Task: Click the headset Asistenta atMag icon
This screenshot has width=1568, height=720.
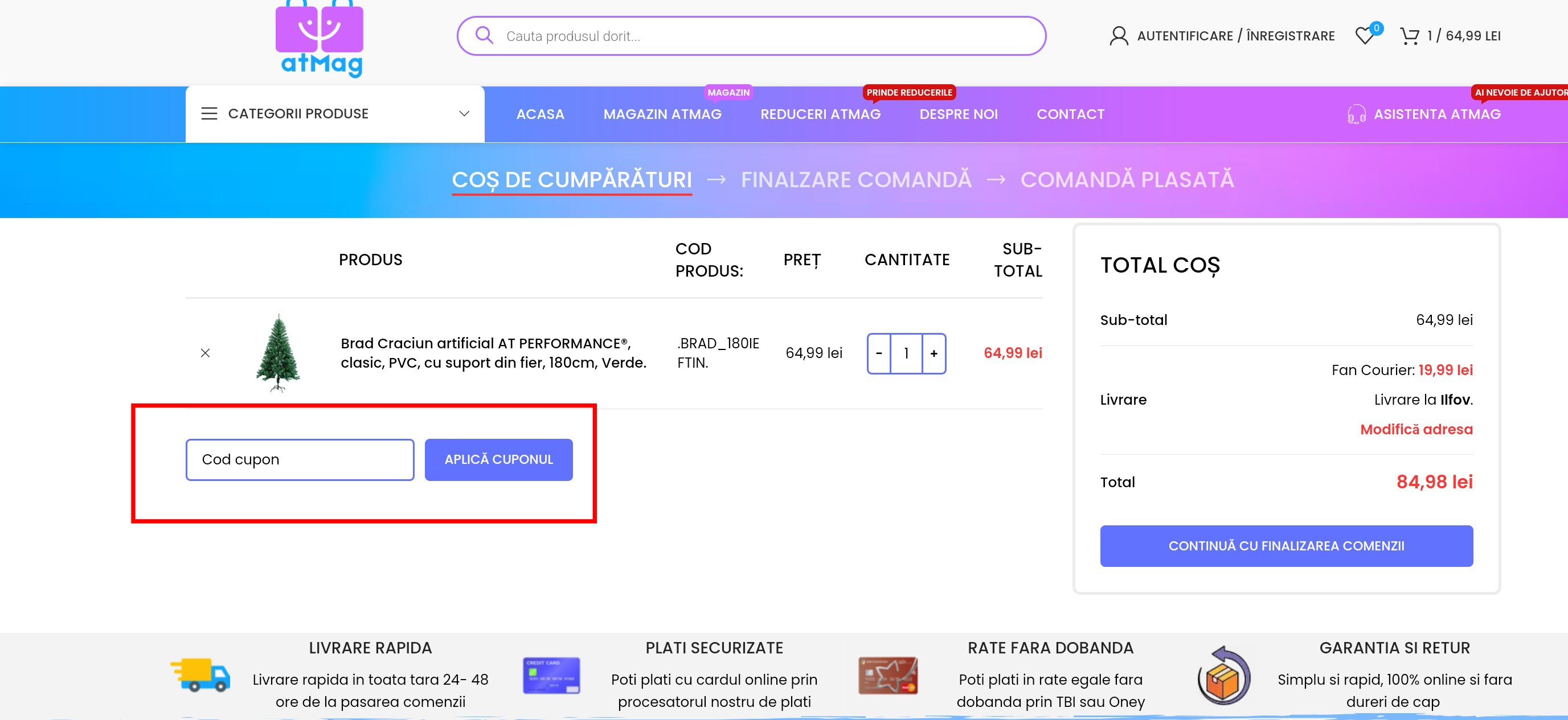Action: (x=1356, y=114)
